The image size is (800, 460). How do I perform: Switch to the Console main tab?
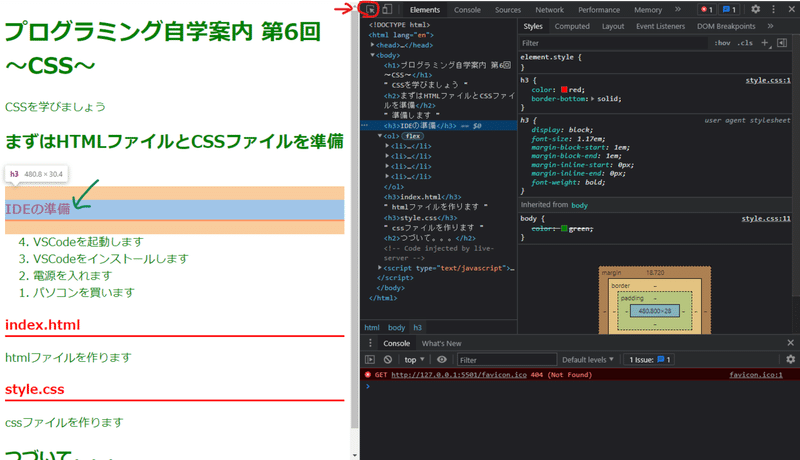[x=467, y=10]
